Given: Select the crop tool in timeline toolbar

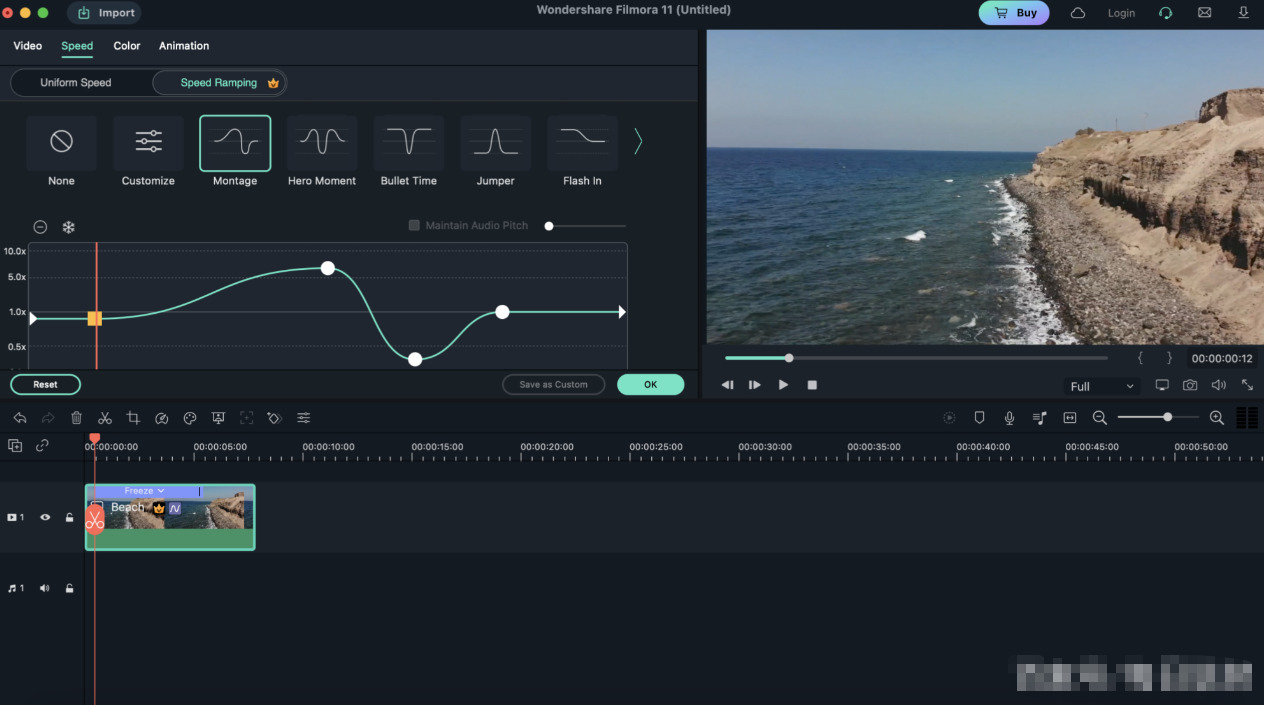Looking at the screenshot, I should 133,418.
